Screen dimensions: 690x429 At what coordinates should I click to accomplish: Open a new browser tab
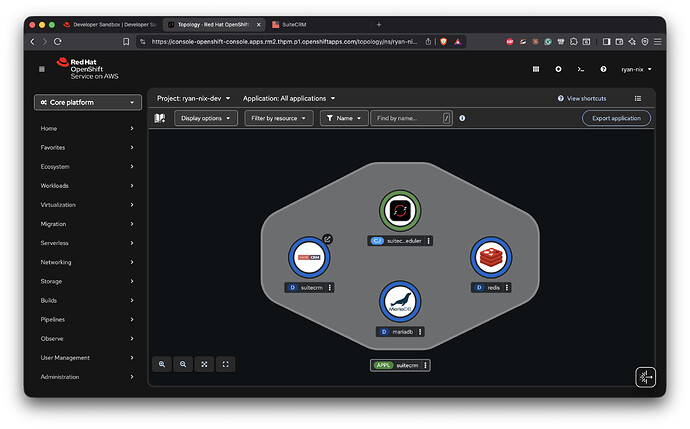point(379,25)
